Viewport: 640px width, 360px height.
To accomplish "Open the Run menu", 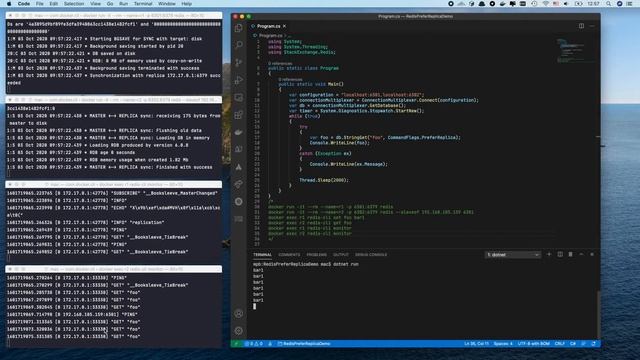I will 123,4.
